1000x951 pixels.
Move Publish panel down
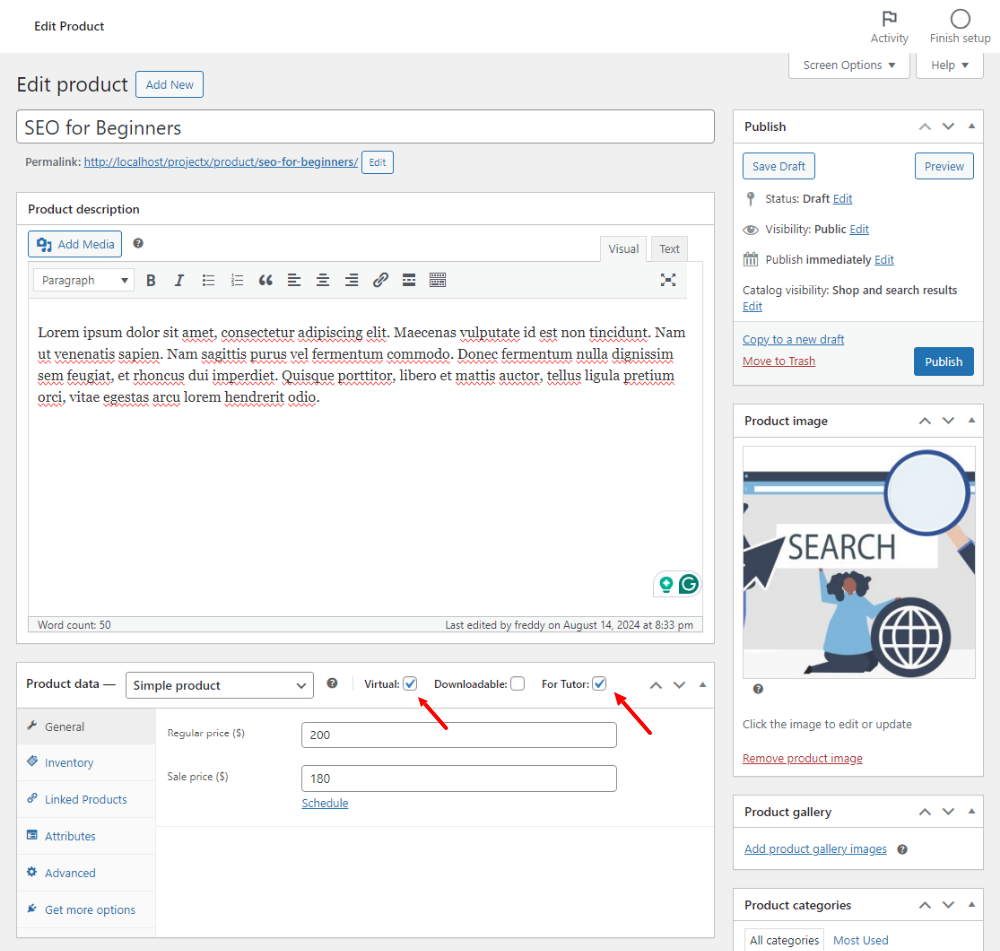pos(948,127)
